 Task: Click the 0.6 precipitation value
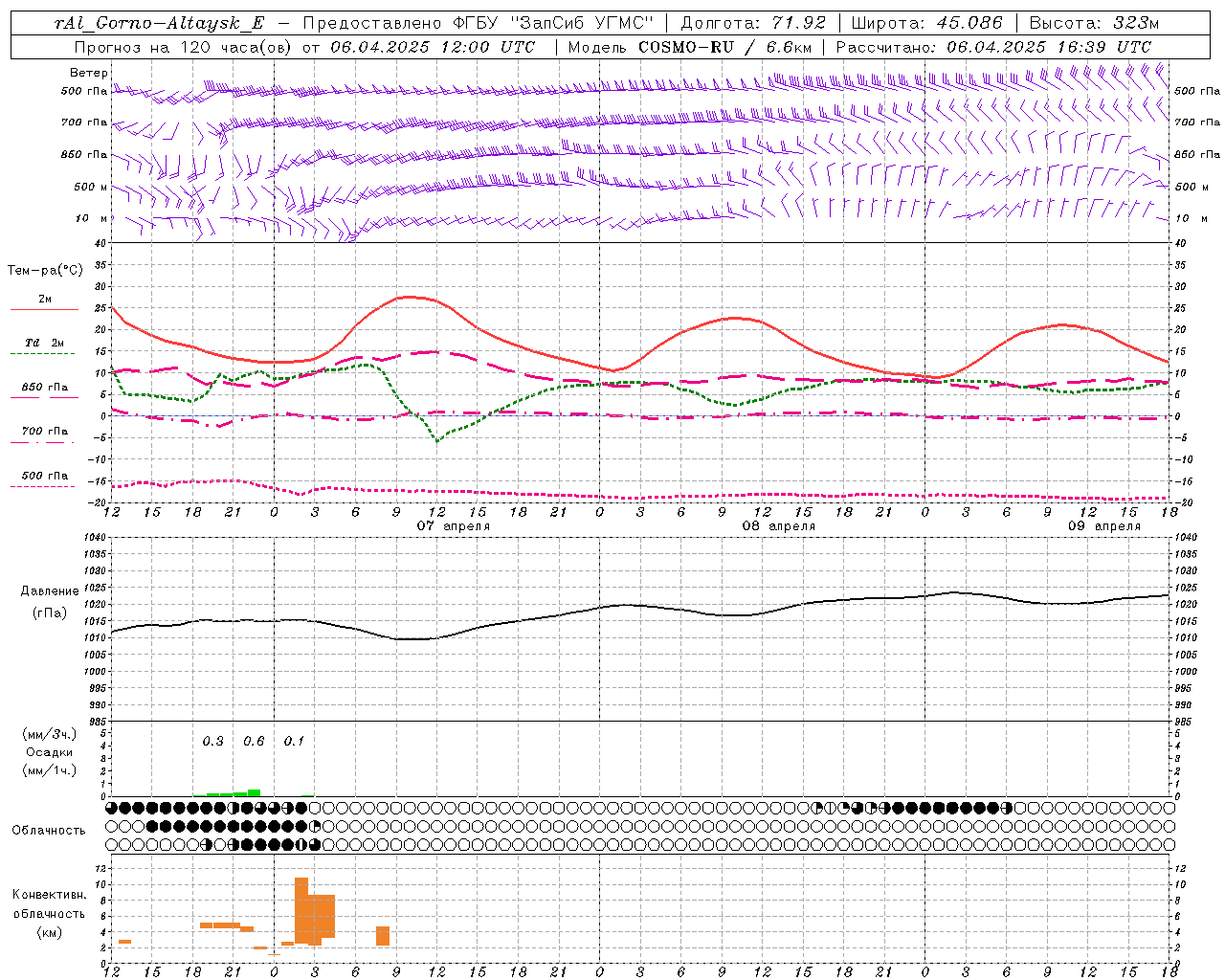click(x=254, y=742)
